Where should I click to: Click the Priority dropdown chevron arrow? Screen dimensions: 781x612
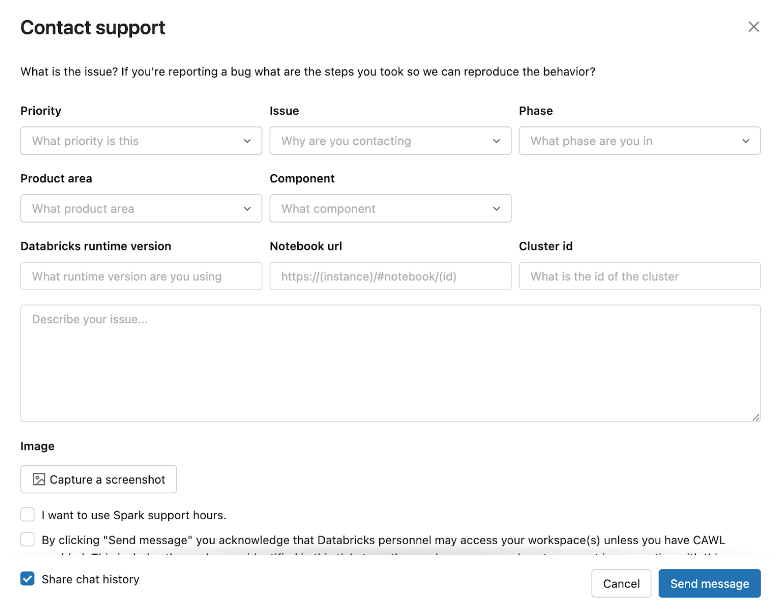(247, 141)
